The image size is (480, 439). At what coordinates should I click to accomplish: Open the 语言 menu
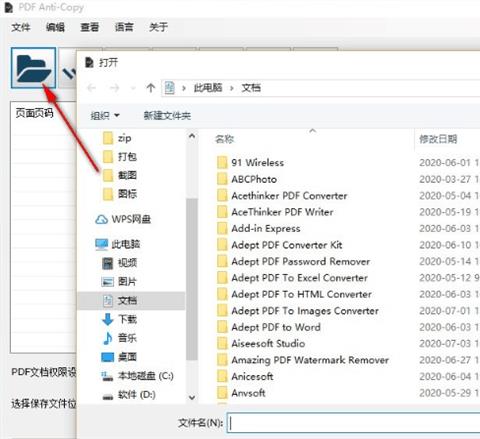point(124,27)
